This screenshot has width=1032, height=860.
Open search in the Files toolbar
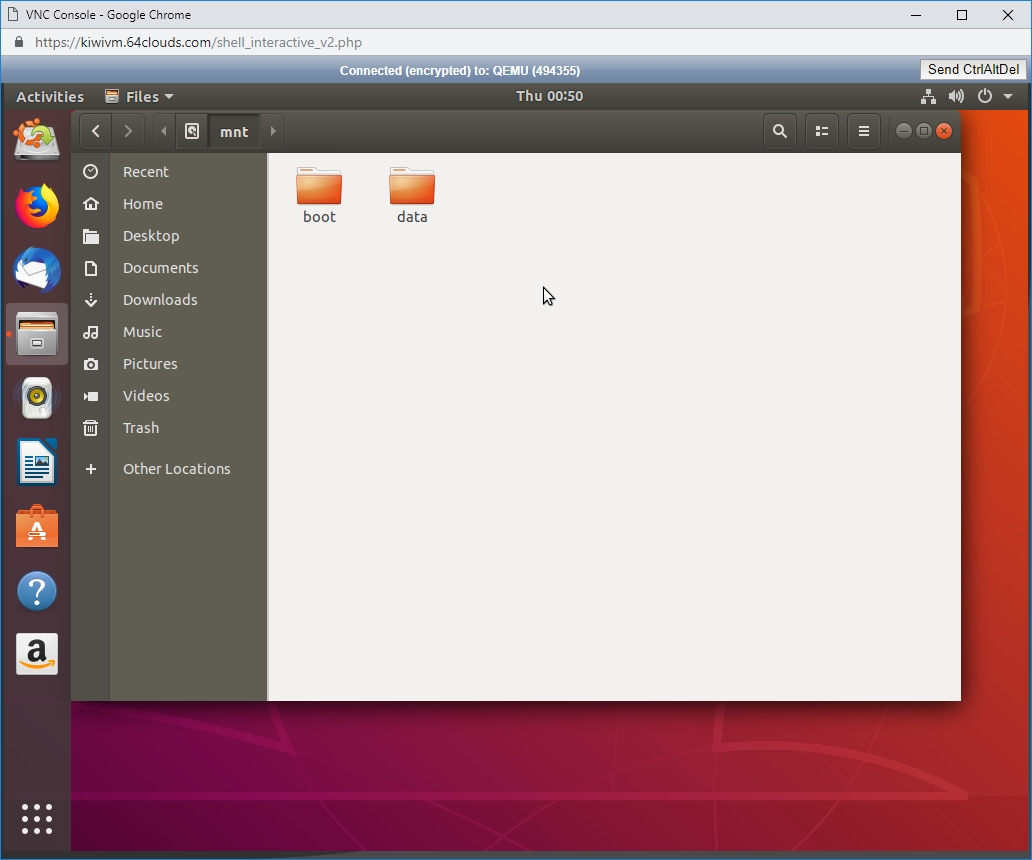(780, 131)
